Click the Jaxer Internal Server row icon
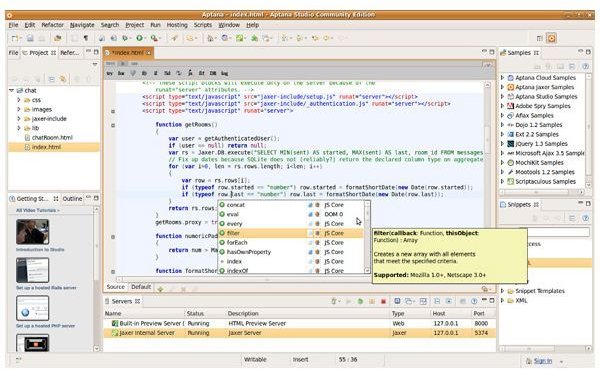 pyautogui.click(x=114, y=333)
